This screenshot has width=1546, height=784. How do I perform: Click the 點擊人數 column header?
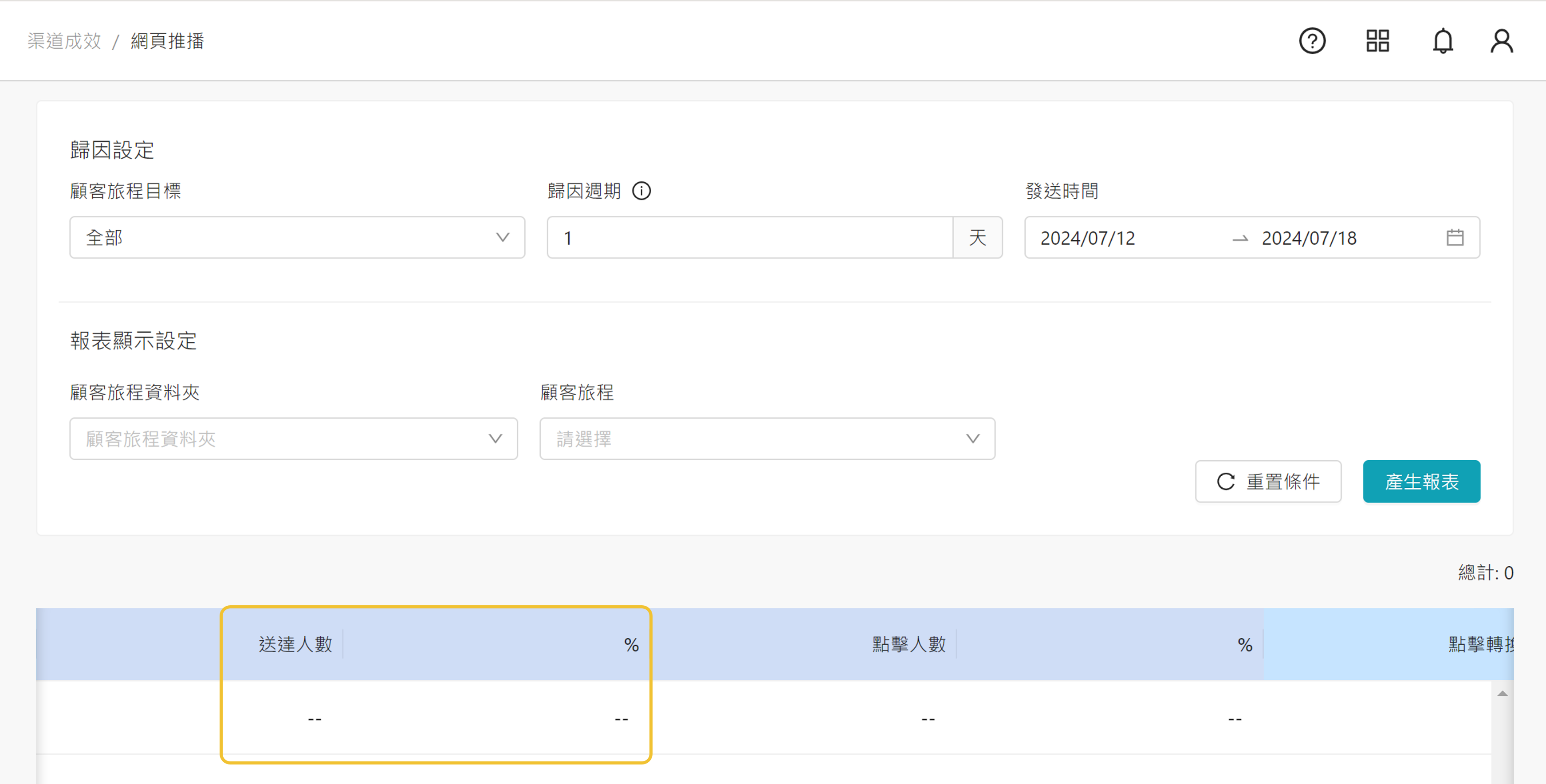[x=908, y=644]
